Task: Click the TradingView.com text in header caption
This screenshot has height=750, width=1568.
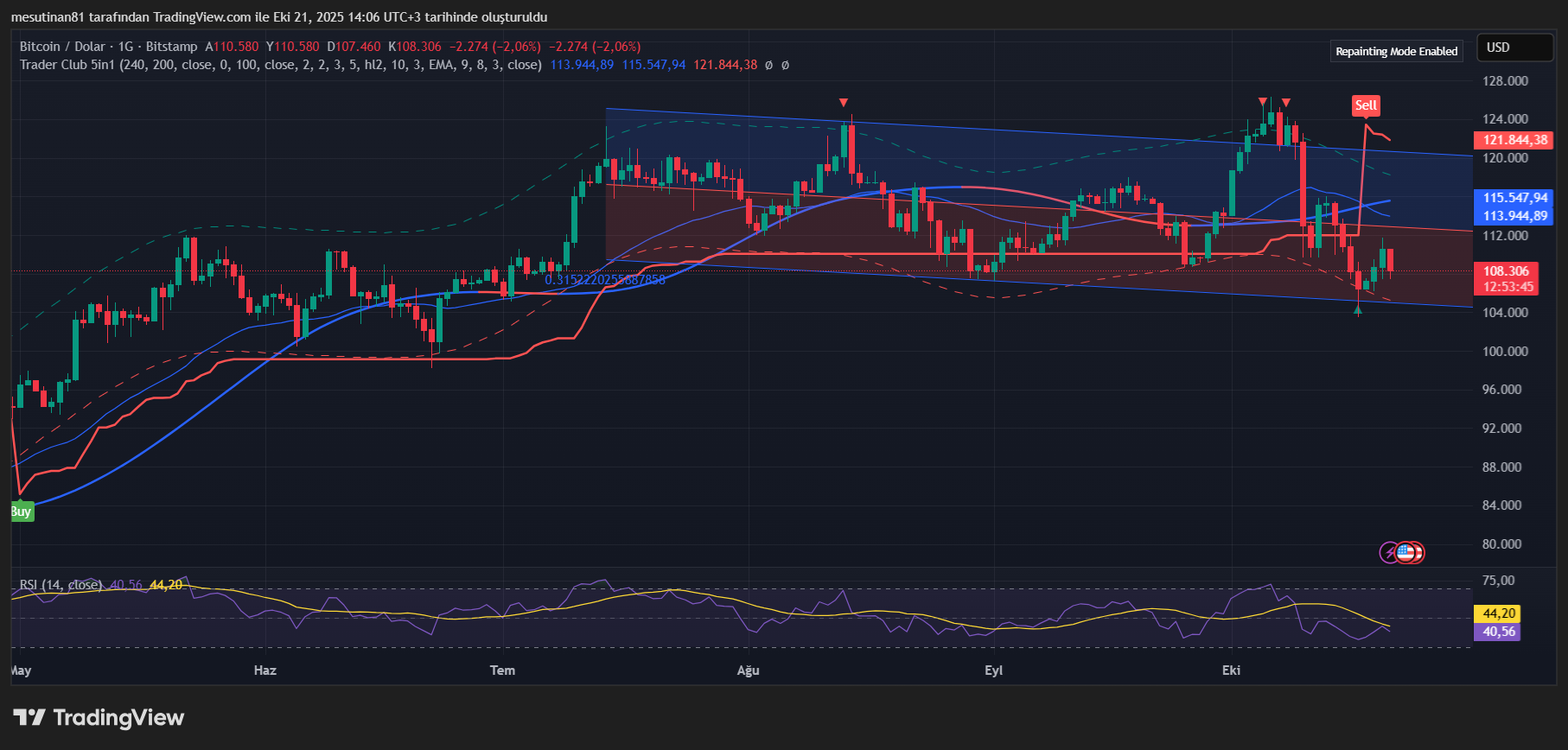Action: pyautogui.click(x=202, y=17)
